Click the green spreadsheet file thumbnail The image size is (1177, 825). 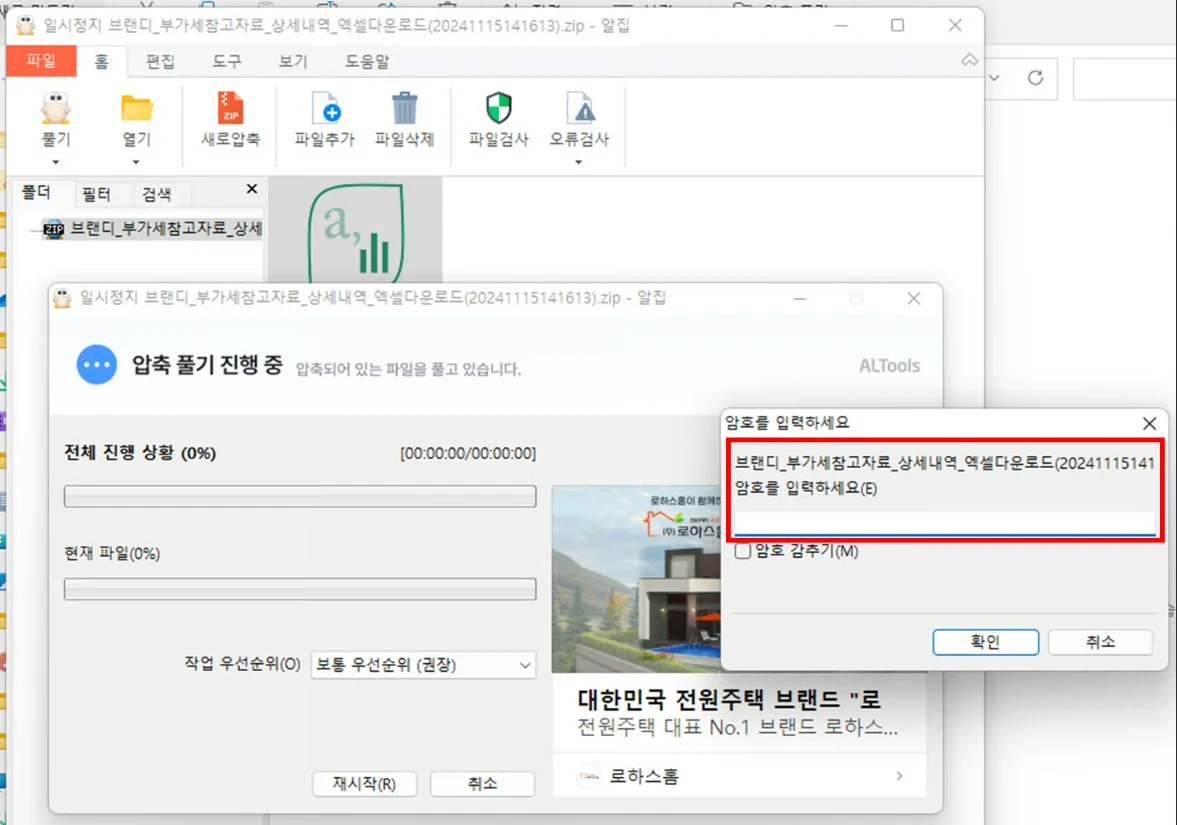coord(355,232)
